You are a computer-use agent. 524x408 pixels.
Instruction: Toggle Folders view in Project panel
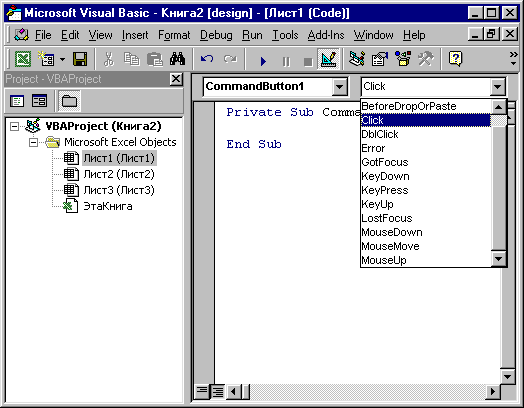[x=70, y=101]
